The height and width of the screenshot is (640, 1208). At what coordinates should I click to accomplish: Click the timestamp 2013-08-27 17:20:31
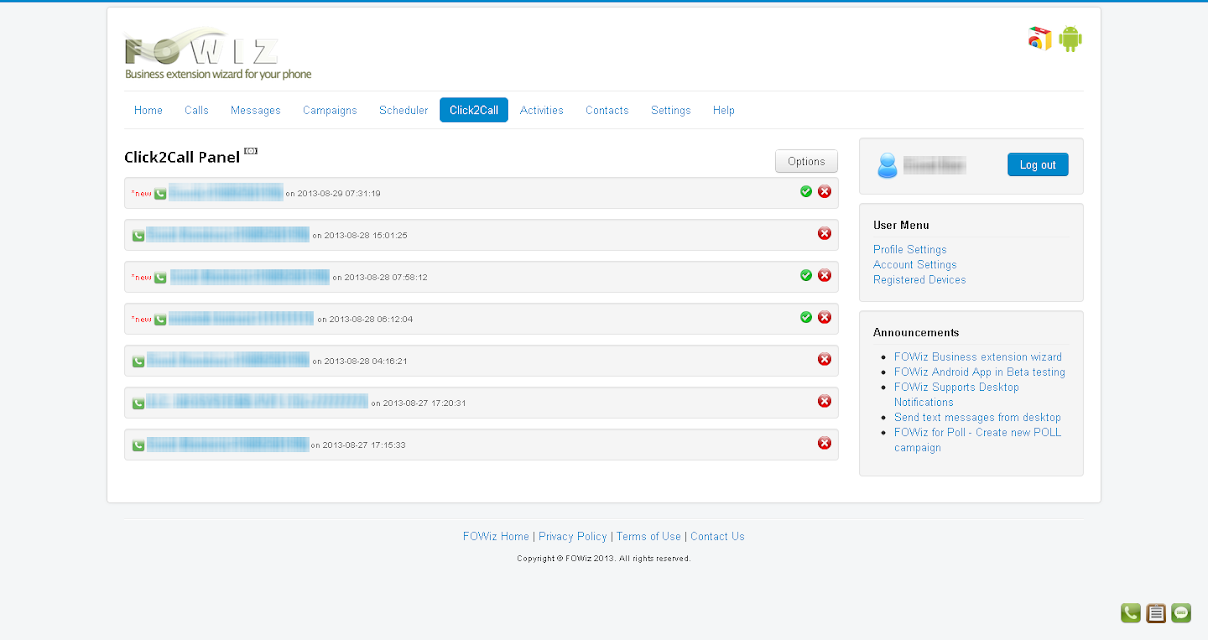(424, 403)
